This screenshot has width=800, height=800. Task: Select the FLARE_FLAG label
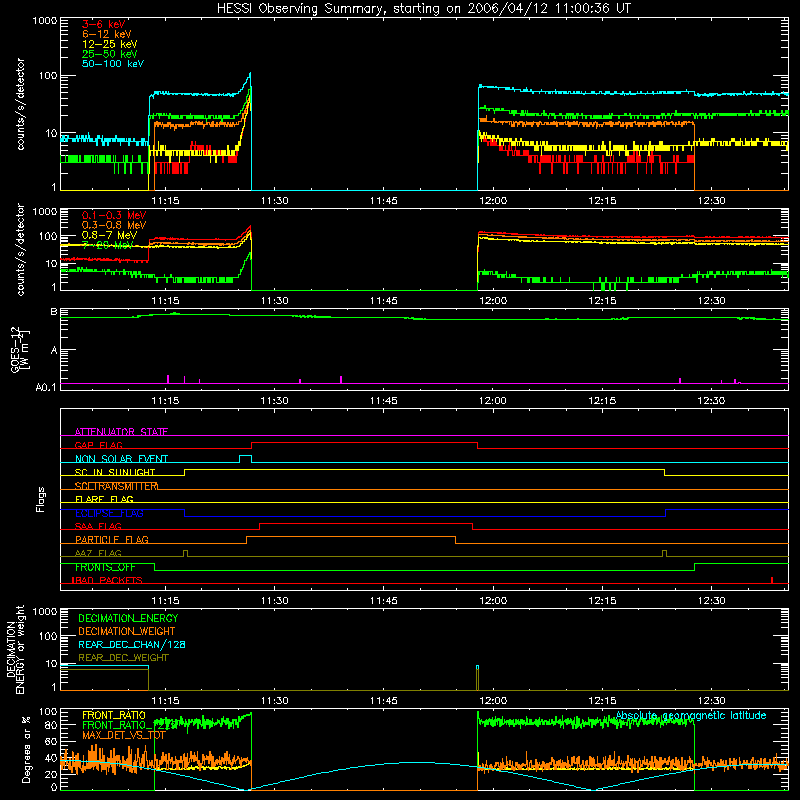click(104, 499)
